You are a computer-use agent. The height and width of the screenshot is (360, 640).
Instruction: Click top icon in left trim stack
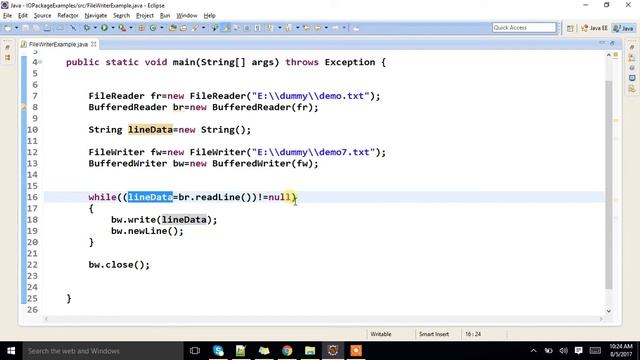click(8, 47)
